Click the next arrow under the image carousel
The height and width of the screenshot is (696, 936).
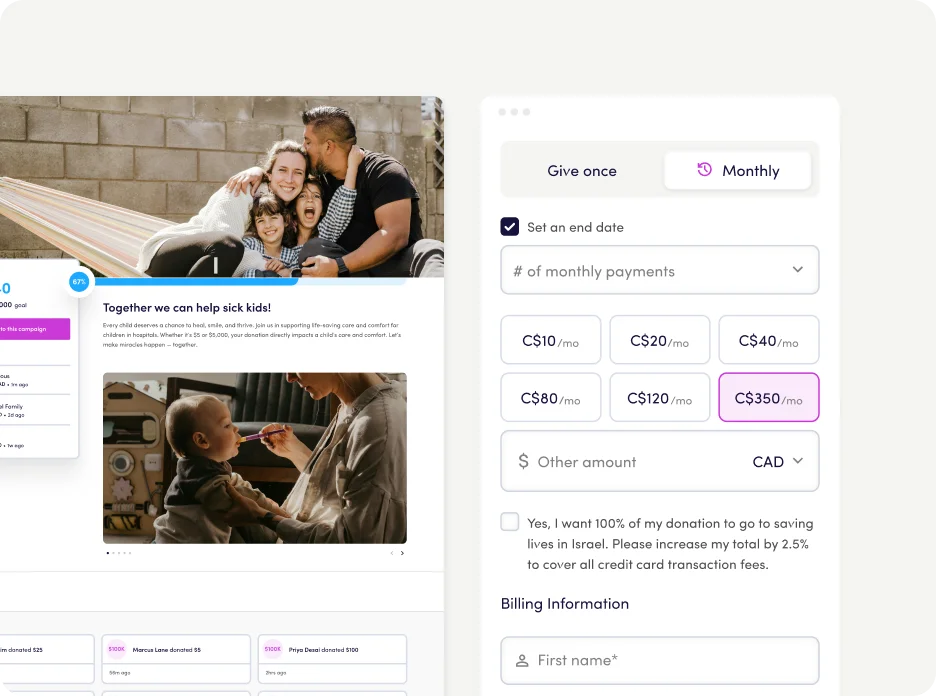pos(402,553)
